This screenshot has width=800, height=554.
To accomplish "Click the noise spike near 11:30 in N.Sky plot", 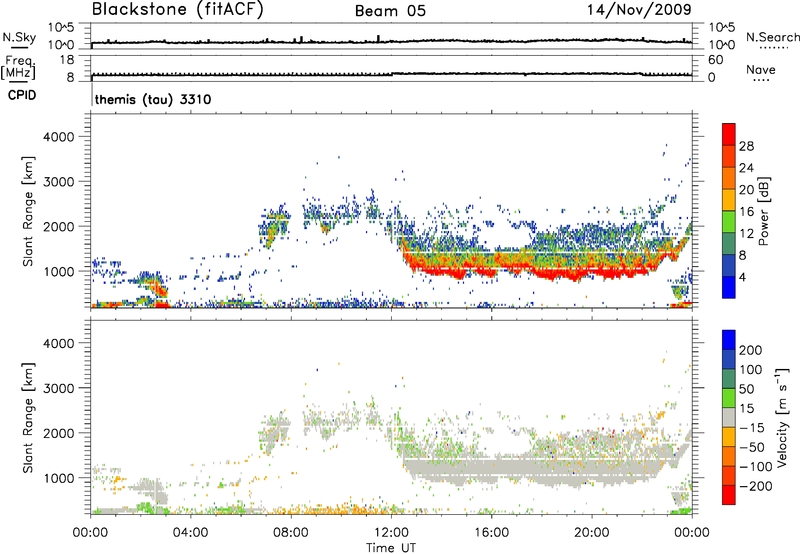I will coord(378,38).
